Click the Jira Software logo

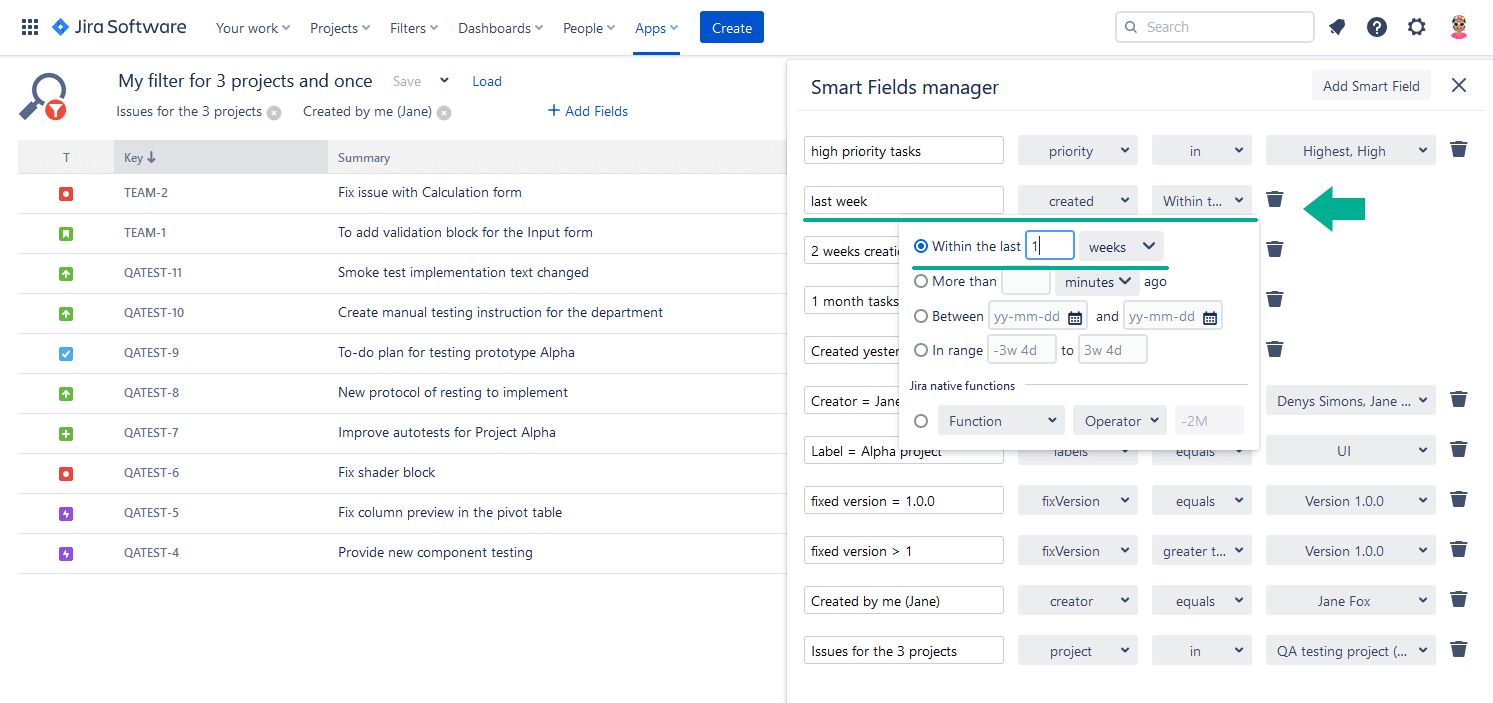(119, 27)
